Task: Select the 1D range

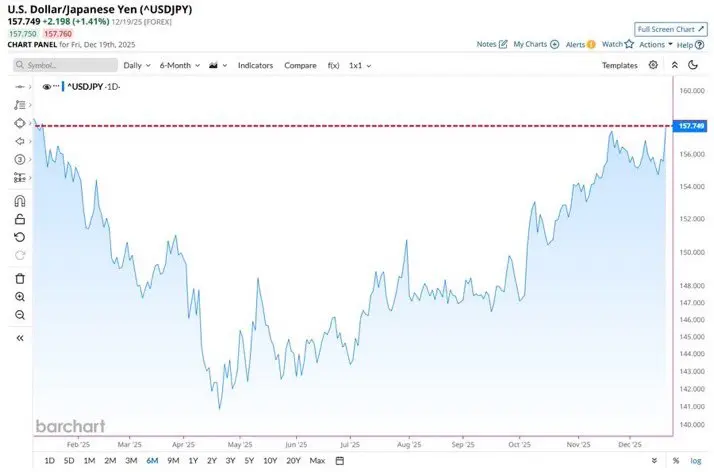Action: point(49,461)
